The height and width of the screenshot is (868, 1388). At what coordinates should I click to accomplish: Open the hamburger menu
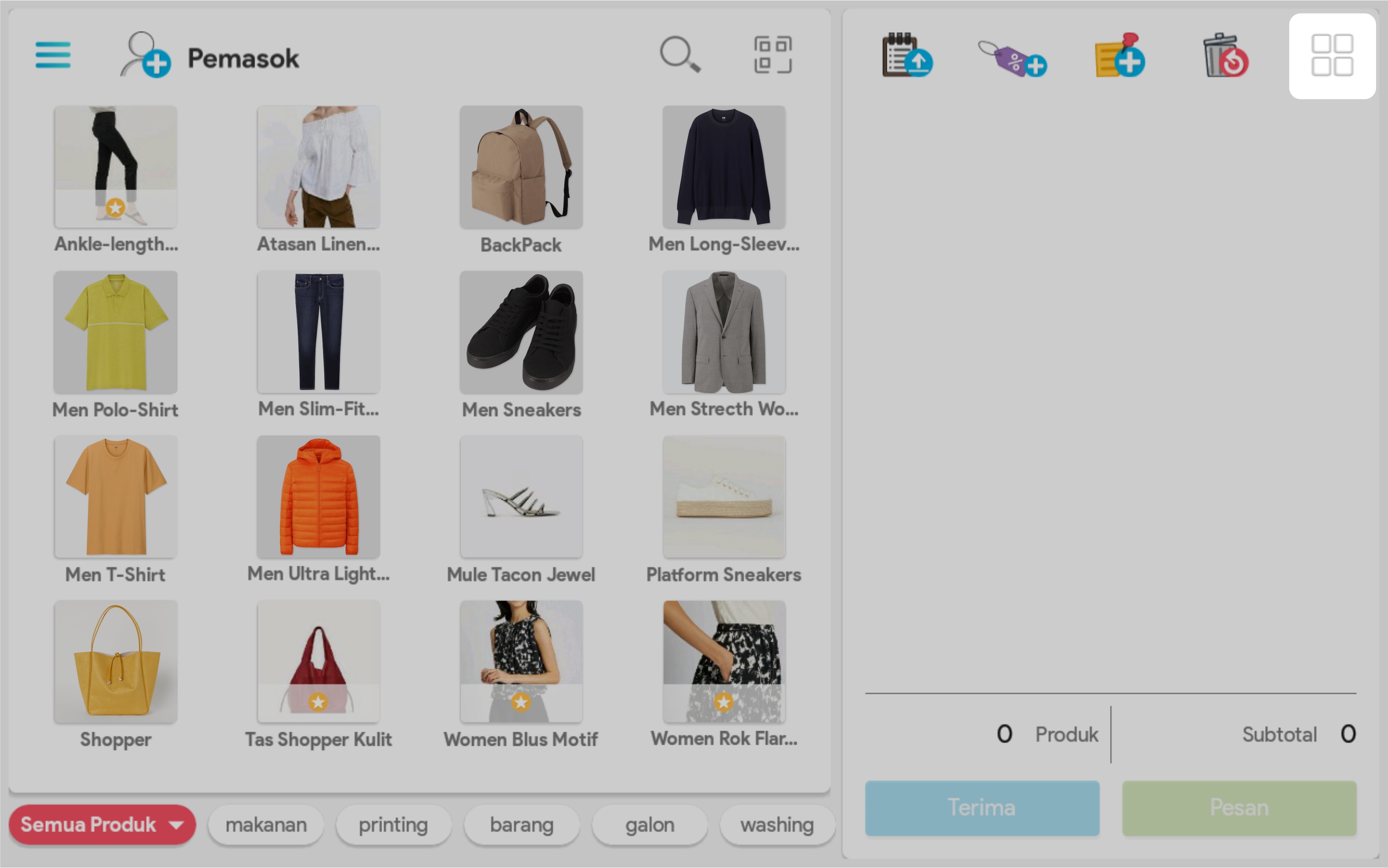53,55
